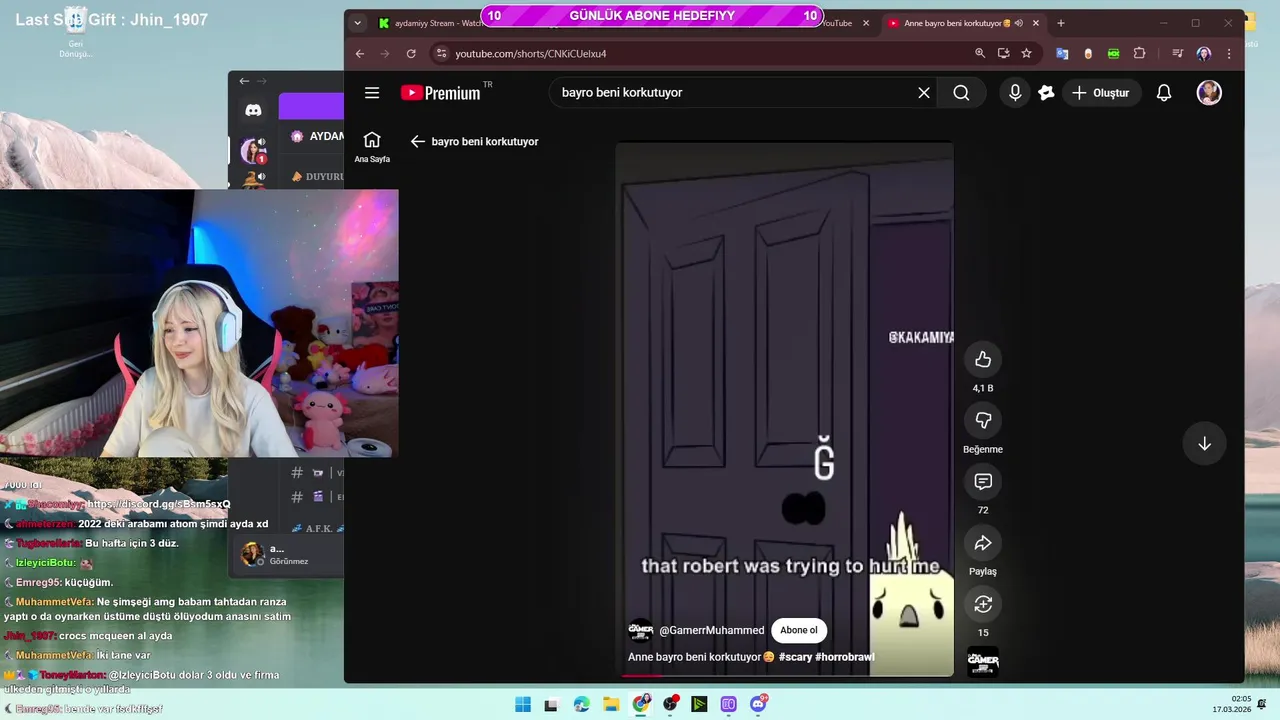Open Chrome zoom magnifier in address bar

click(980, 54)
